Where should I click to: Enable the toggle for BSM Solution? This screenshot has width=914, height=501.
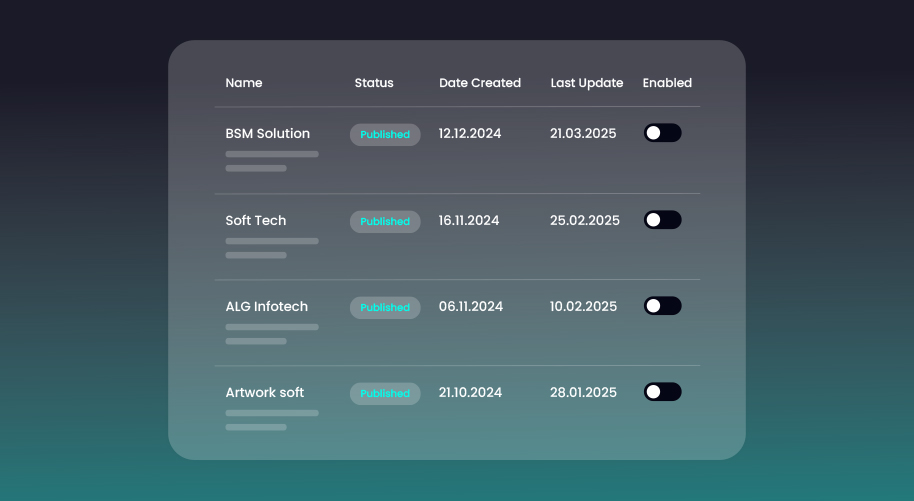662,133
